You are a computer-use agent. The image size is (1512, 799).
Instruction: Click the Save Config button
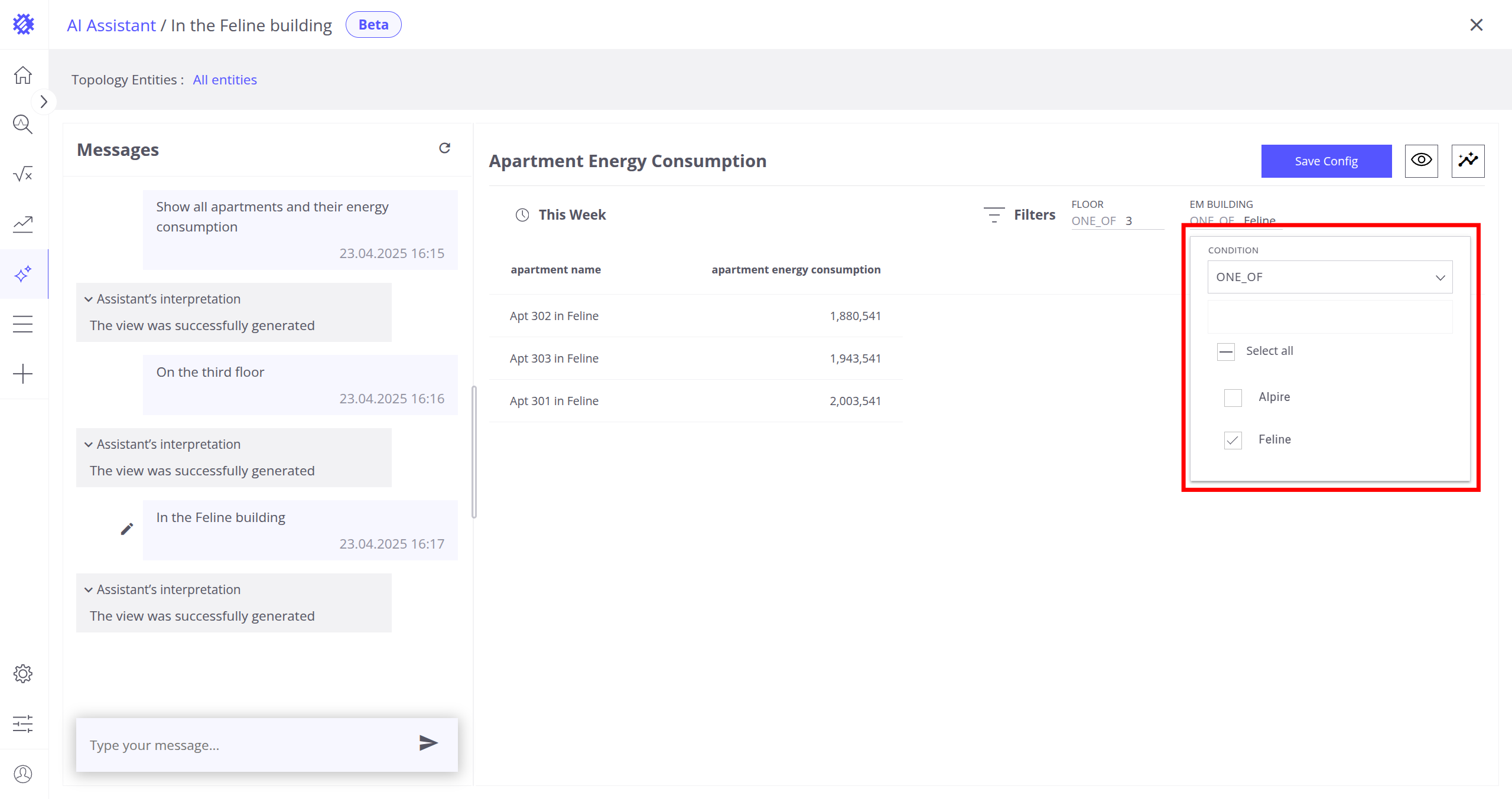[x=1326, y=161]
